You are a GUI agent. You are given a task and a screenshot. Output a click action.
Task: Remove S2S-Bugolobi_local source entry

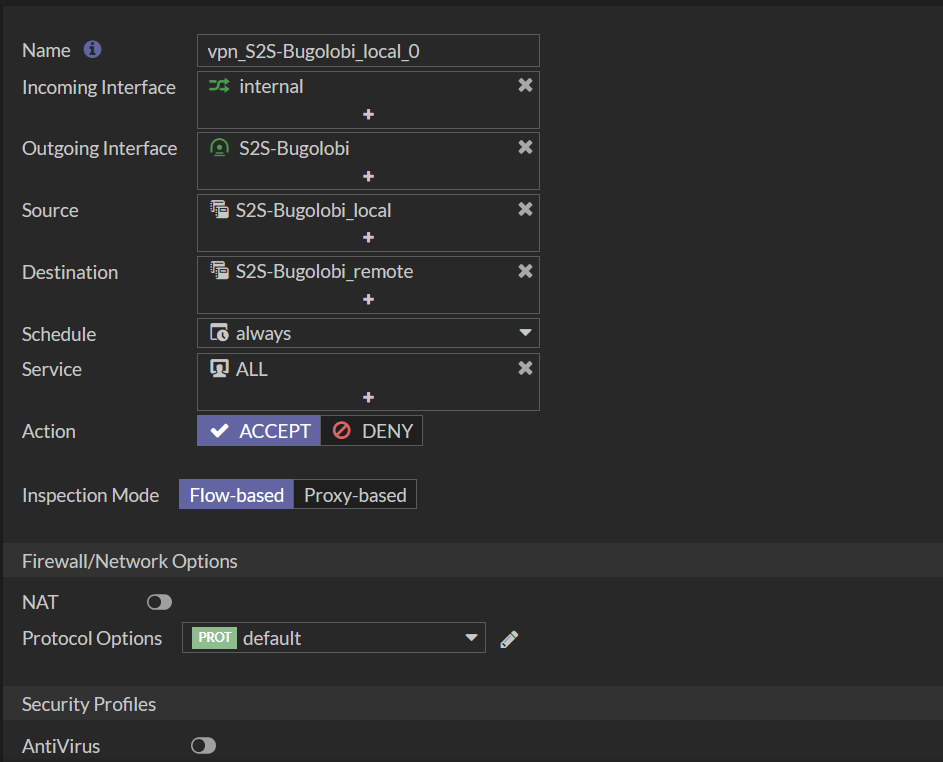click(525, 210)
